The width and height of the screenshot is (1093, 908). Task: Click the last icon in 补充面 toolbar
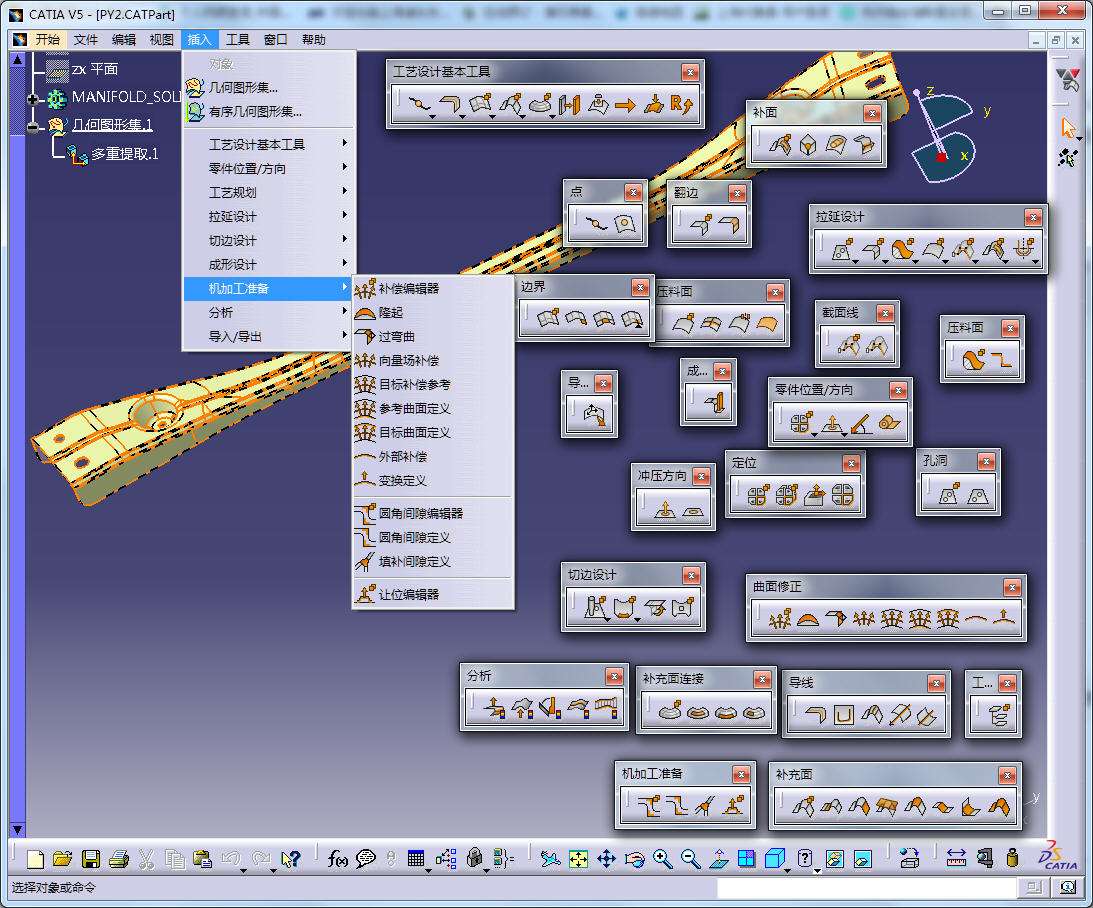[998, 807]
